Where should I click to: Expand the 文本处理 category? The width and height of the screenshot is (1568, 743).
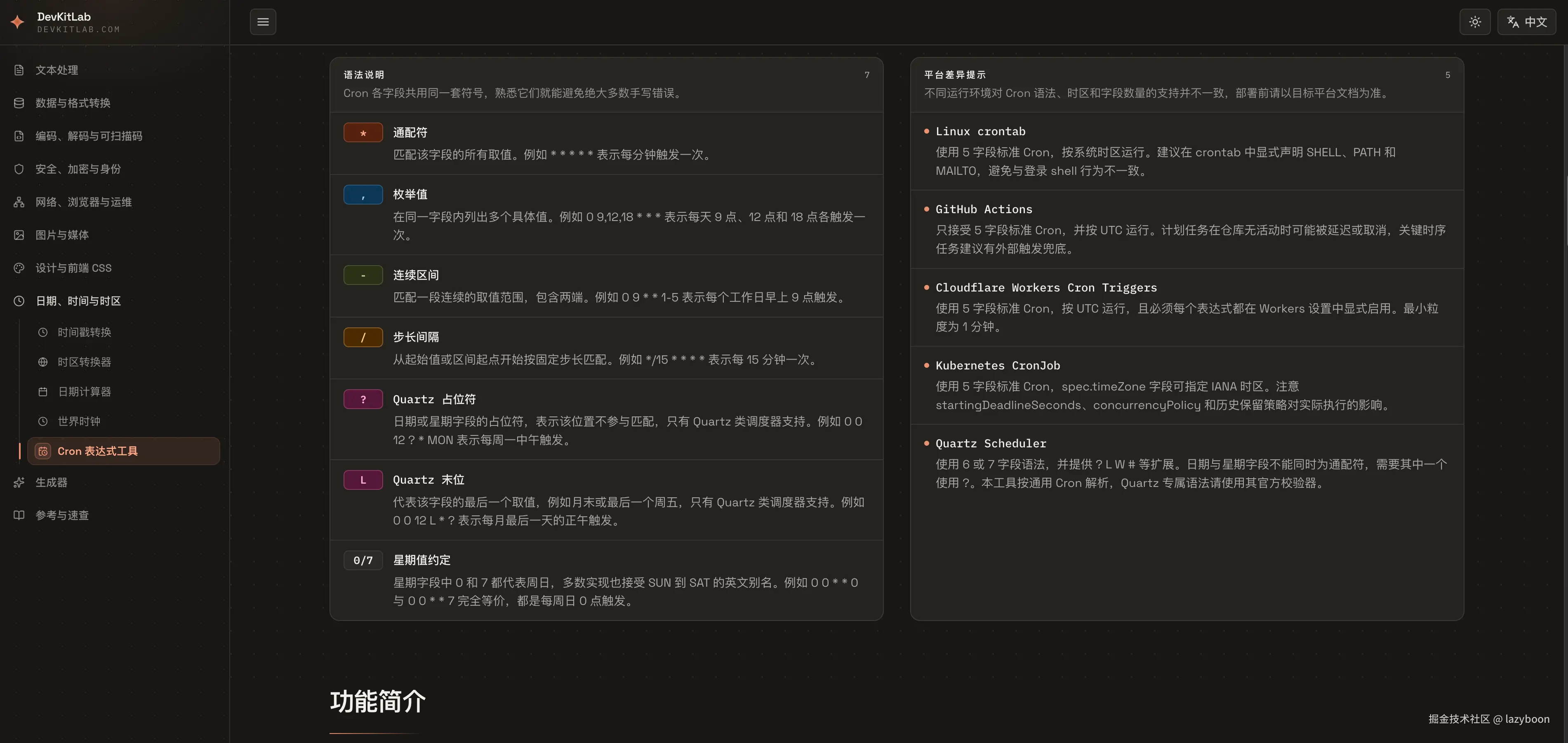pyautogui.click(x=114, y=70)
